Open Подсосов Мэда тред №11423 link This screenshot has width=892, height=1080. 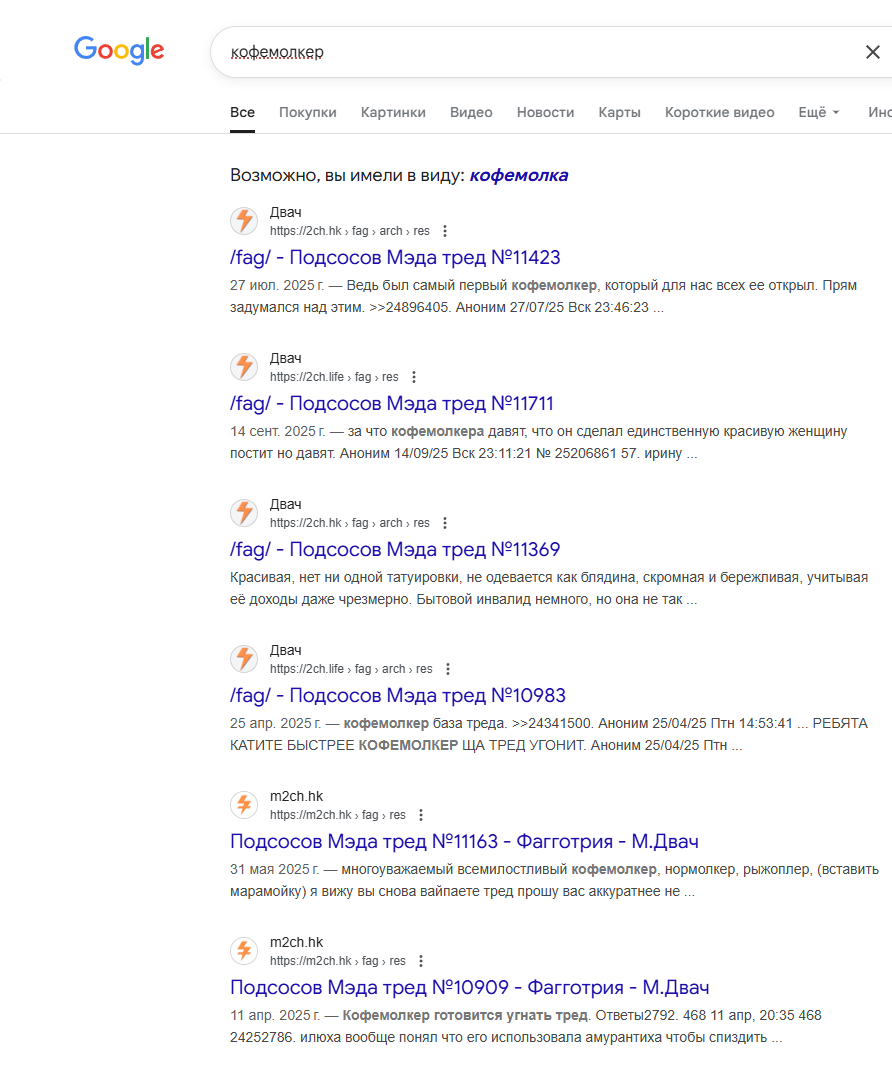(395, 258)
